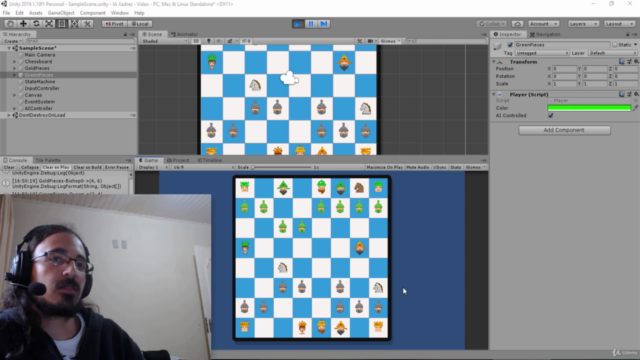Open the Shaded draw mode dropdown
The width and height of the screenshot is (640, 360).
click(x=164, y=41)
